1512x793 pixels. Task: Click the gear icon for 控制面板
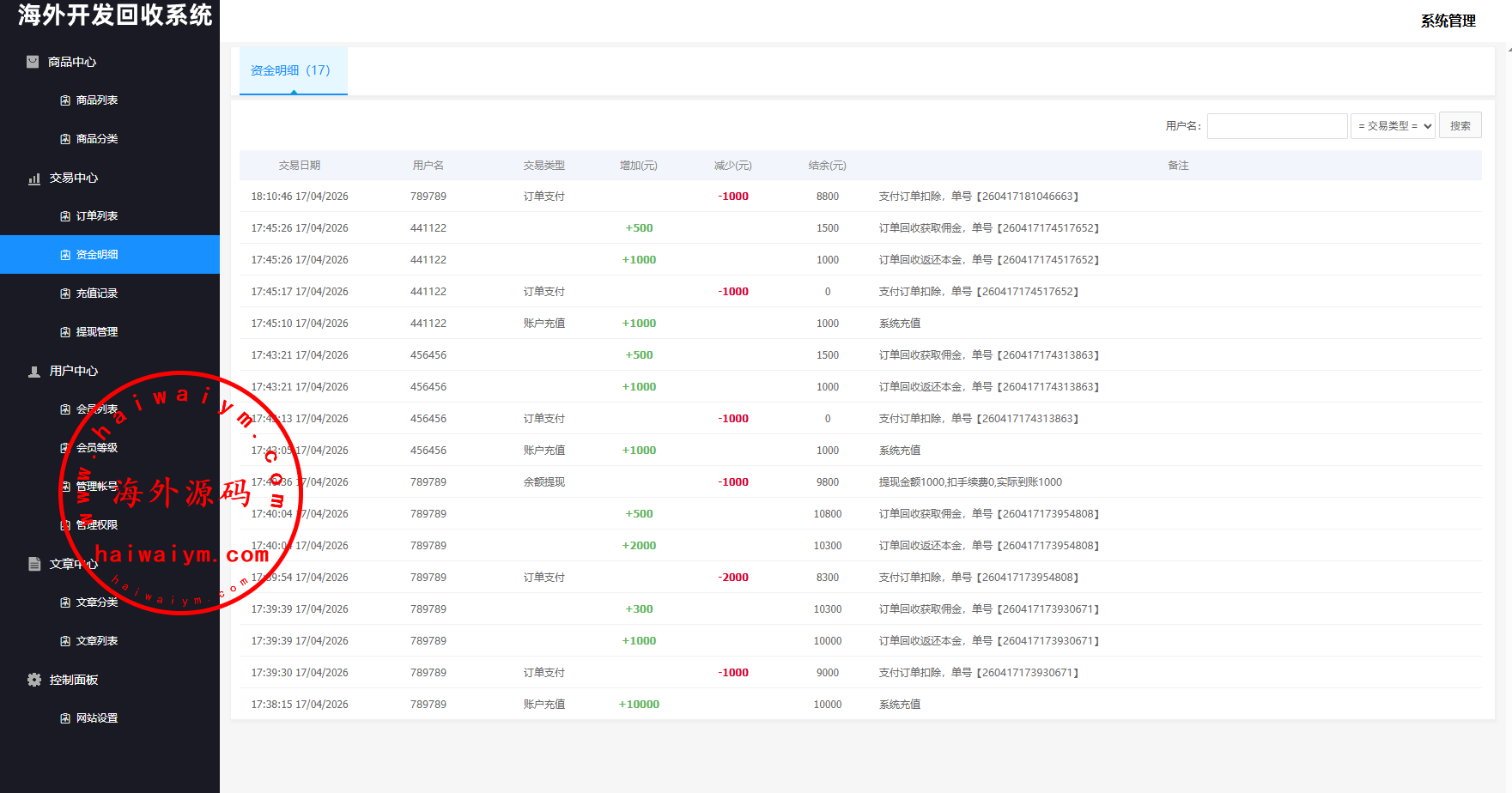click(x=34, y=680)
